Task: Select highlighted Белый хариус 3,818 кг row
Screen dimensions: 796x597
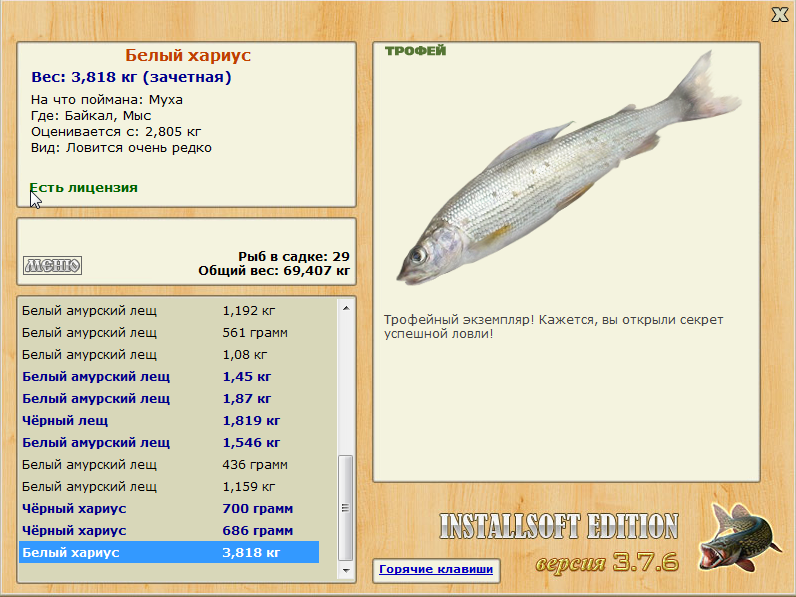Action: [x=169, y=552]
